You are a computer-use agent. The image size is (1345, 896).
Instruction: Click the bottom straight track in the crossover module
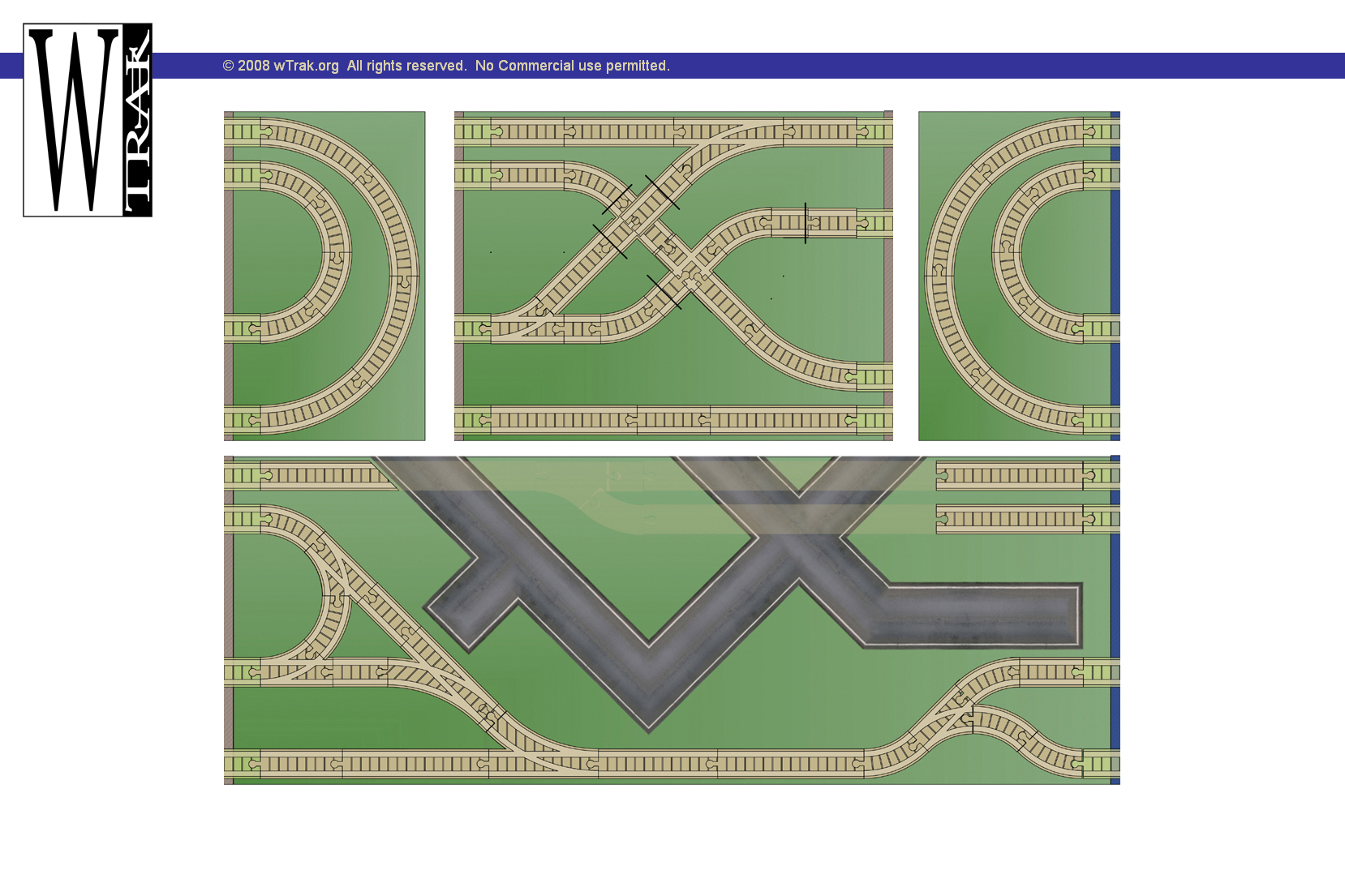point(673,420)
